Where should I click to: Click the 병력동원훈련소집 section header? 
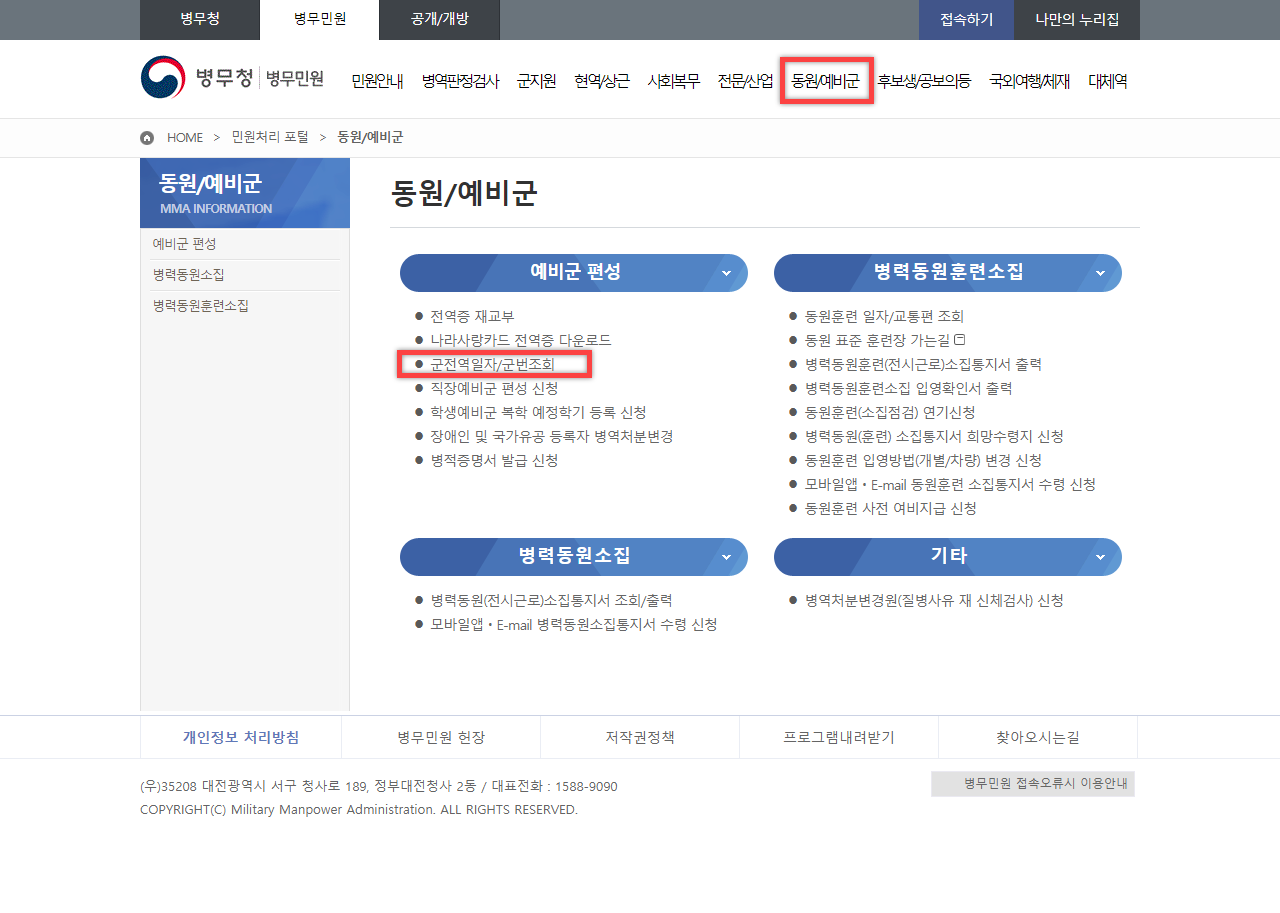pos(948,273)
